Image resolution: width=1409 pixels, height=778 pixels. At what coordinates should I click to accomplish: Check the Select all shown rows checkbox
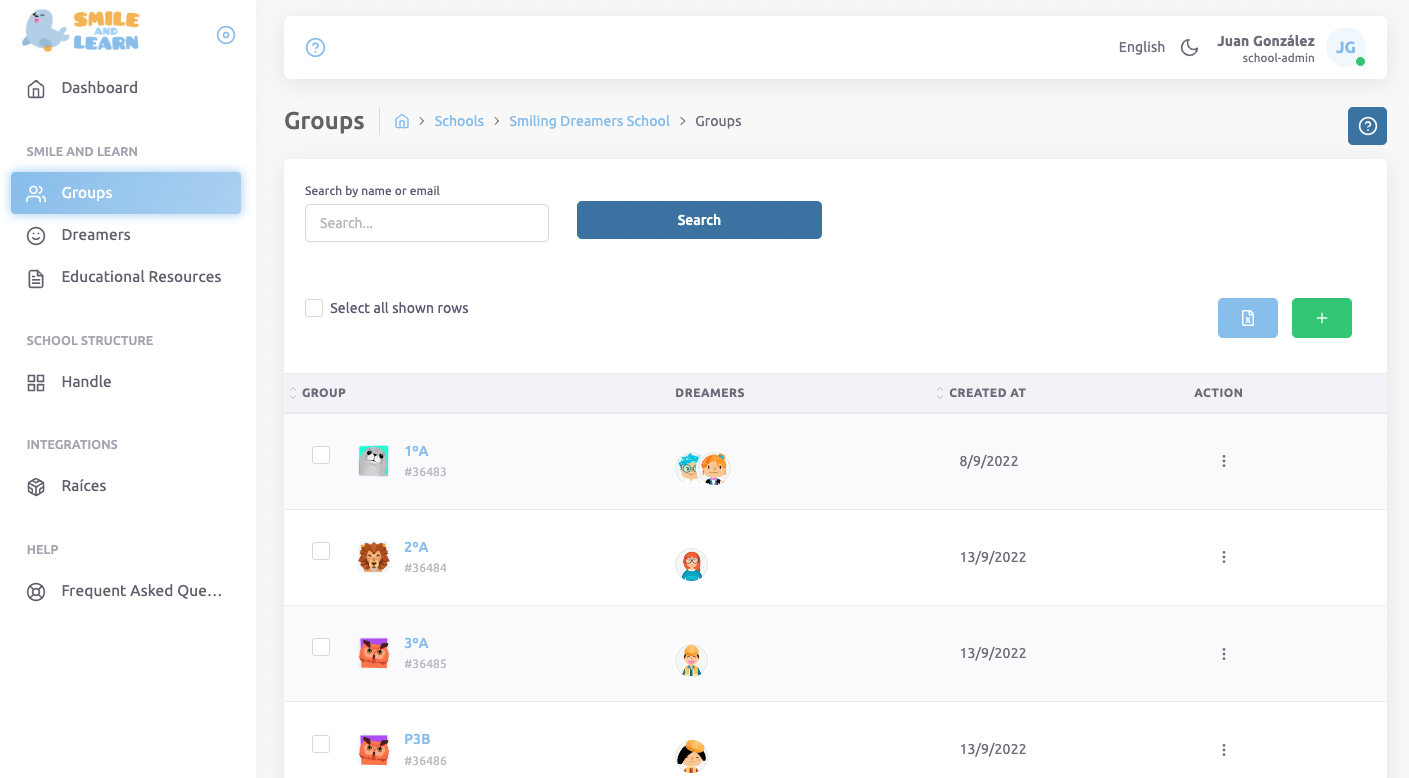pyautogui.click(x=314, y=308)
